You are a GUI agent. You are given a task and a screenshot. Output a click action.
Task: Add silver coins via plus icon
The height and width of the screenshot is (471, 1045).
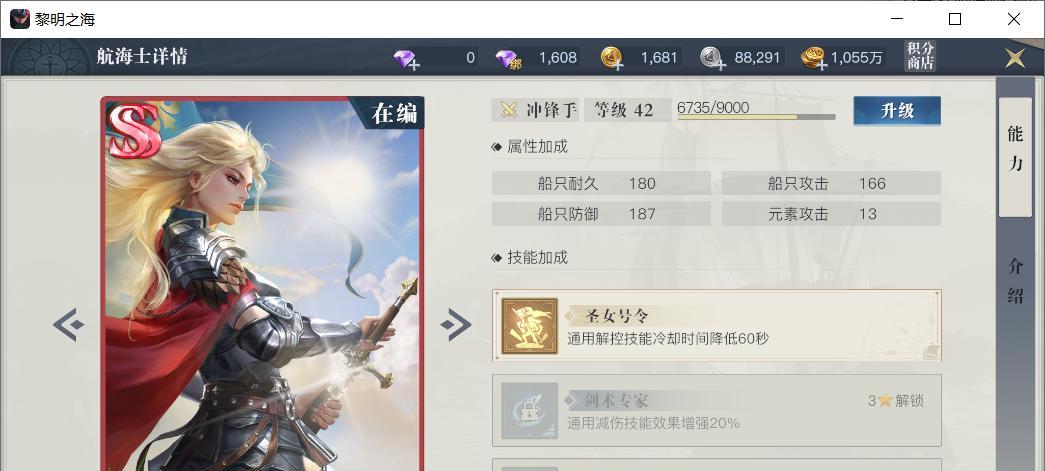[712, 59]
